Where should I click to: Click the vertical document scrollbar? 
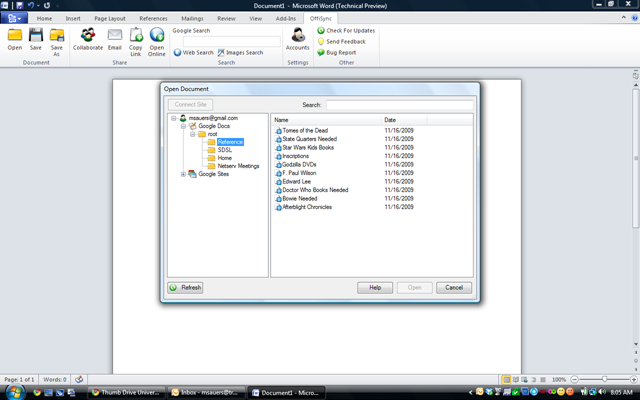tap(636, 159)
